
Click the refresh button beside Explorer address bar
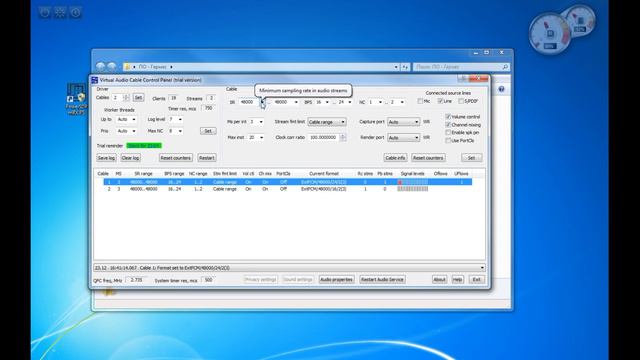pos(405,67)
